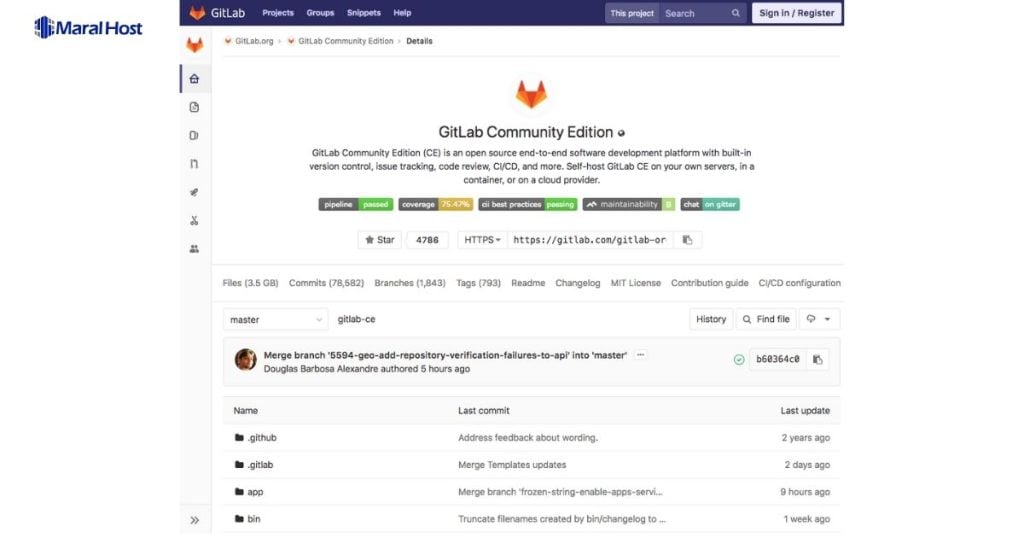Click the maintainability badge

(629, 204)
